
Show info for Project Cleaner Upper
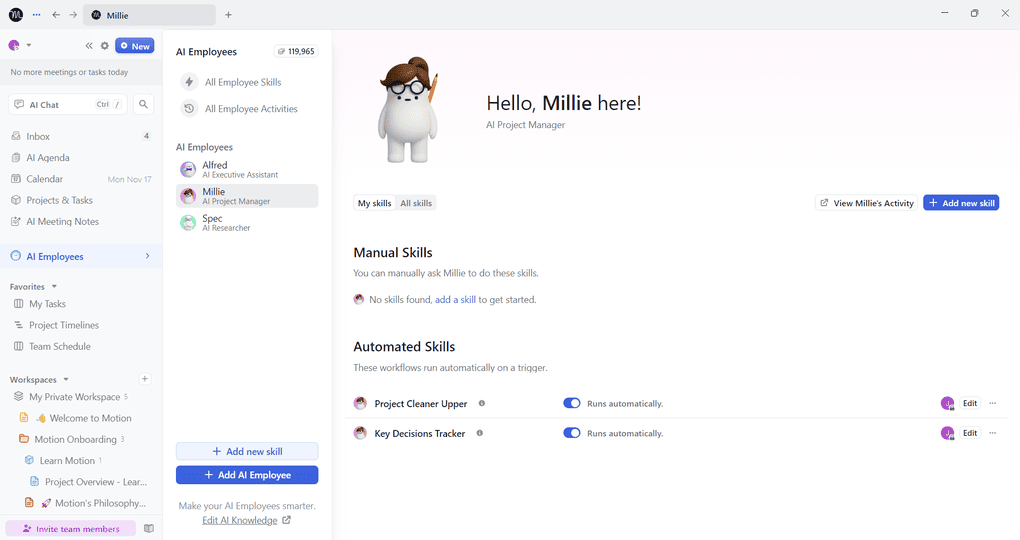coord(482,403)
